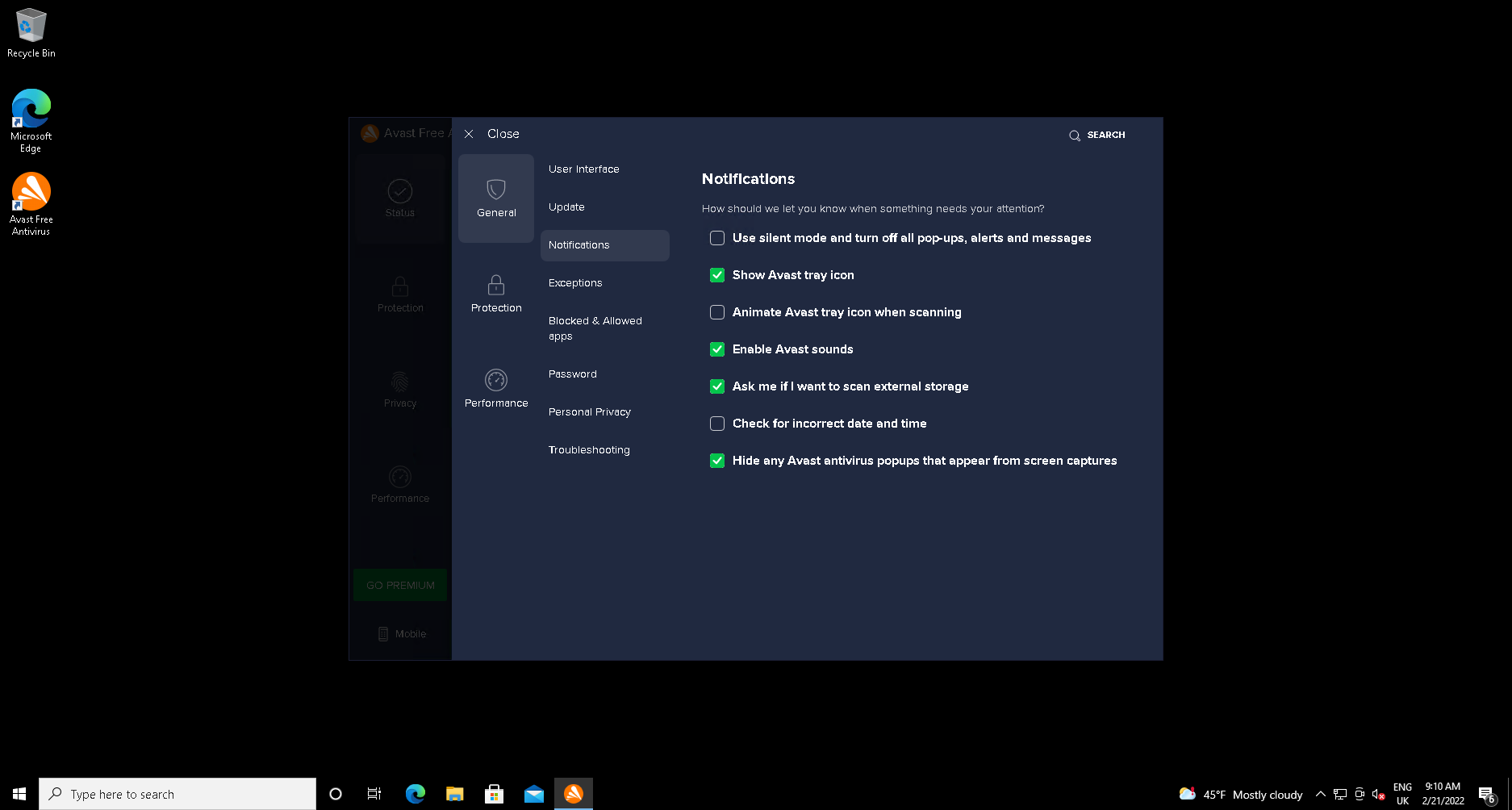
Task: Click Avast icon in taskbar
Action: 574,794
